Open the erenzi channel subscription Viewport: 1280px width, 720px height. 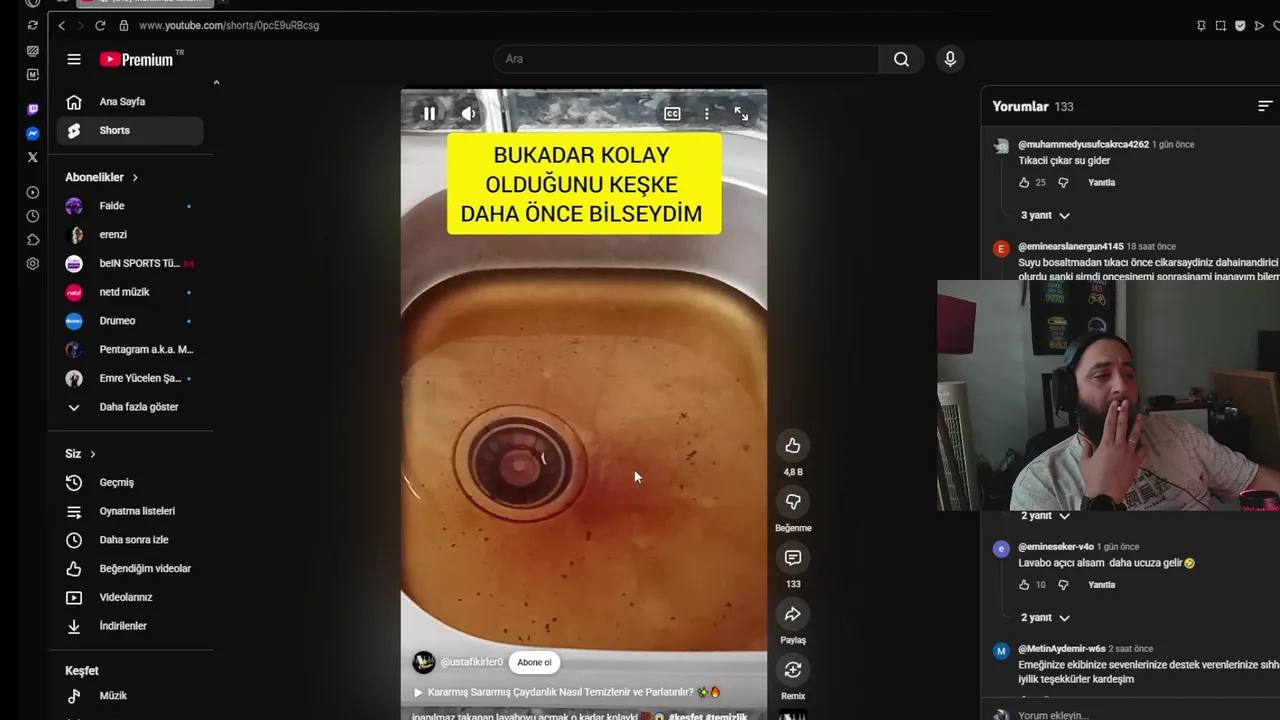click(130, 235)
